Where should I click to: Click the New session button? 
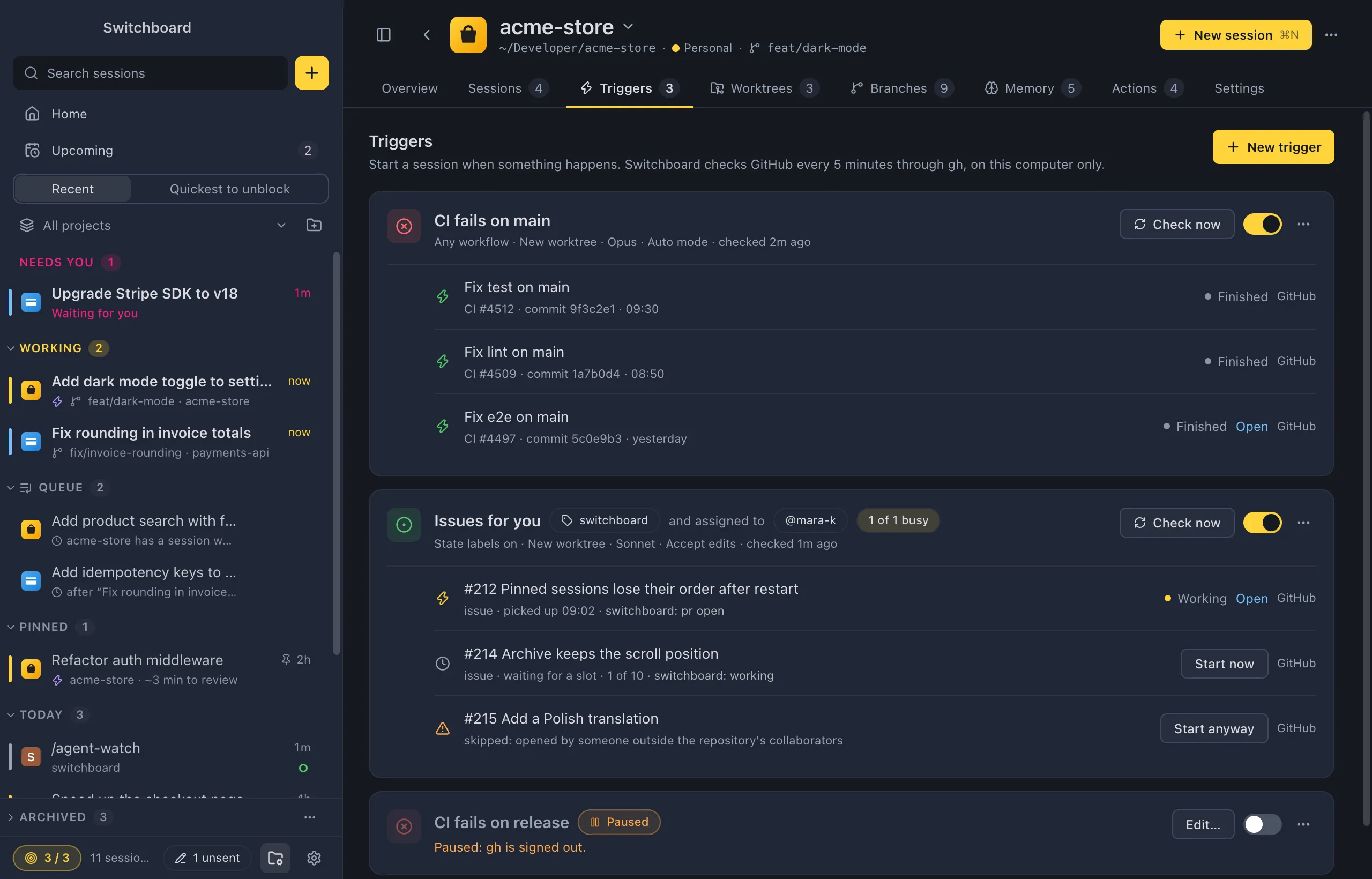1235,35
